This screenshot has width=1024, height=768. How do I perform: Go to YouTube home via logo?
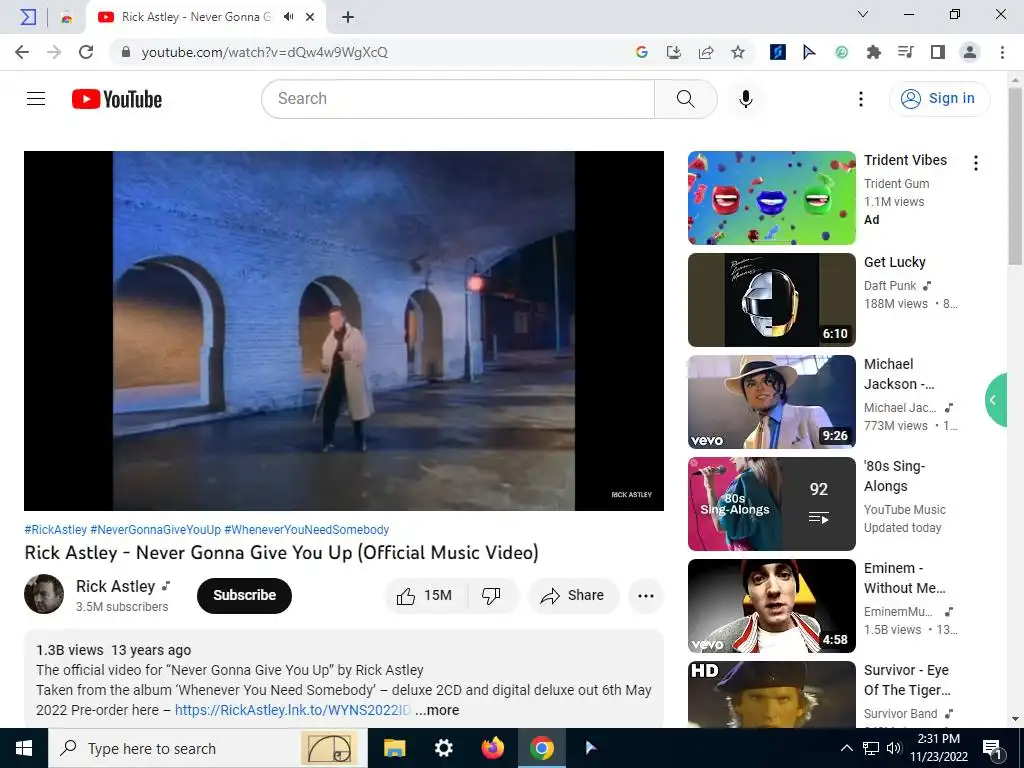[x=117, y=99]
